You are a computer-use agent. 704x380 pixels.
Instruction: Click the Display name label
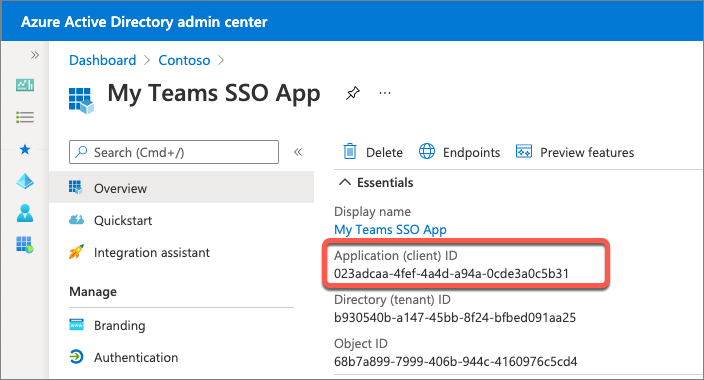pos(372,212)
